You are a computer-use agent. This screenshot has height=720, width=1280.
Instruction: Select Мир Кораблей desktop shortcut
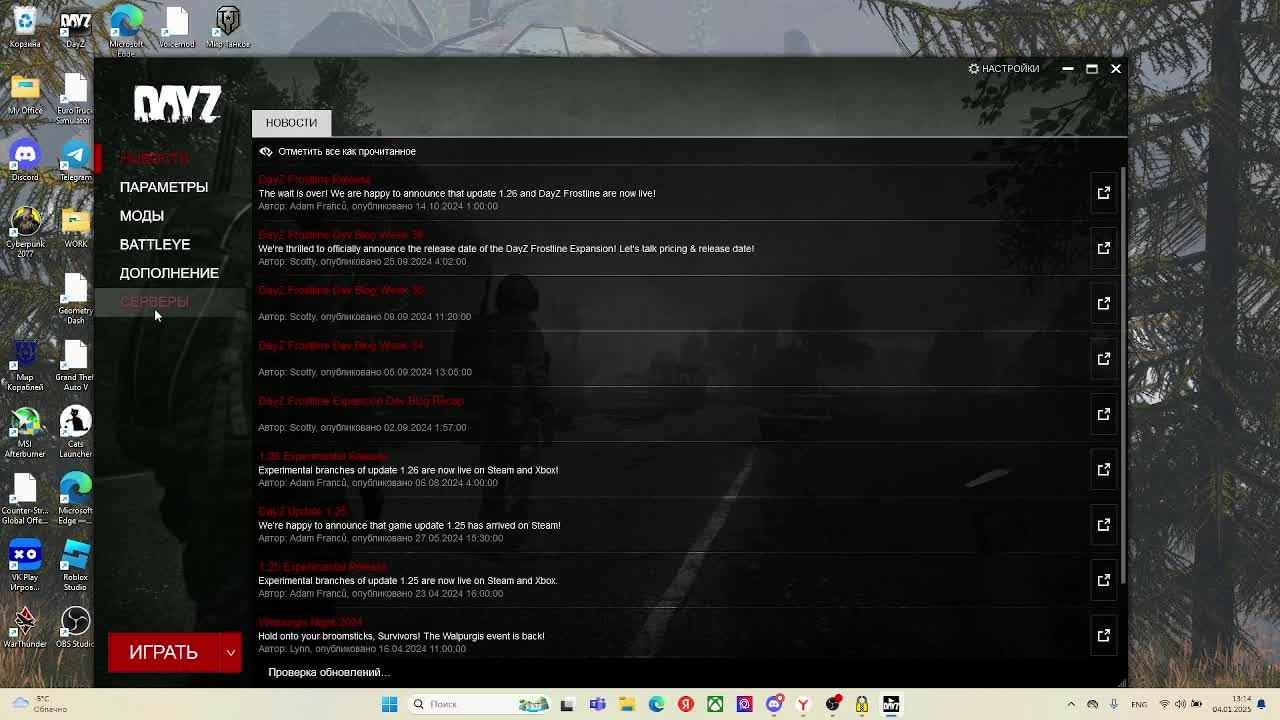pyautogui.click(x=25, y=365)
